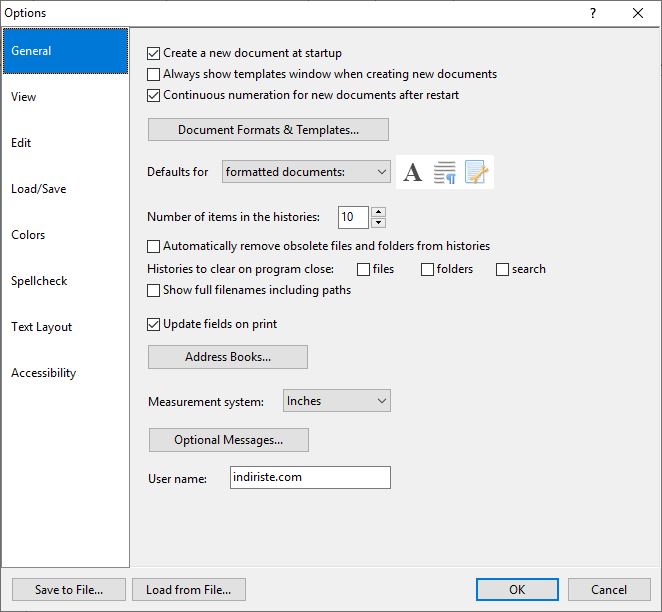Switch to the View category
The height and width of the screenshot is (612, 662).
tap(65, 97)
